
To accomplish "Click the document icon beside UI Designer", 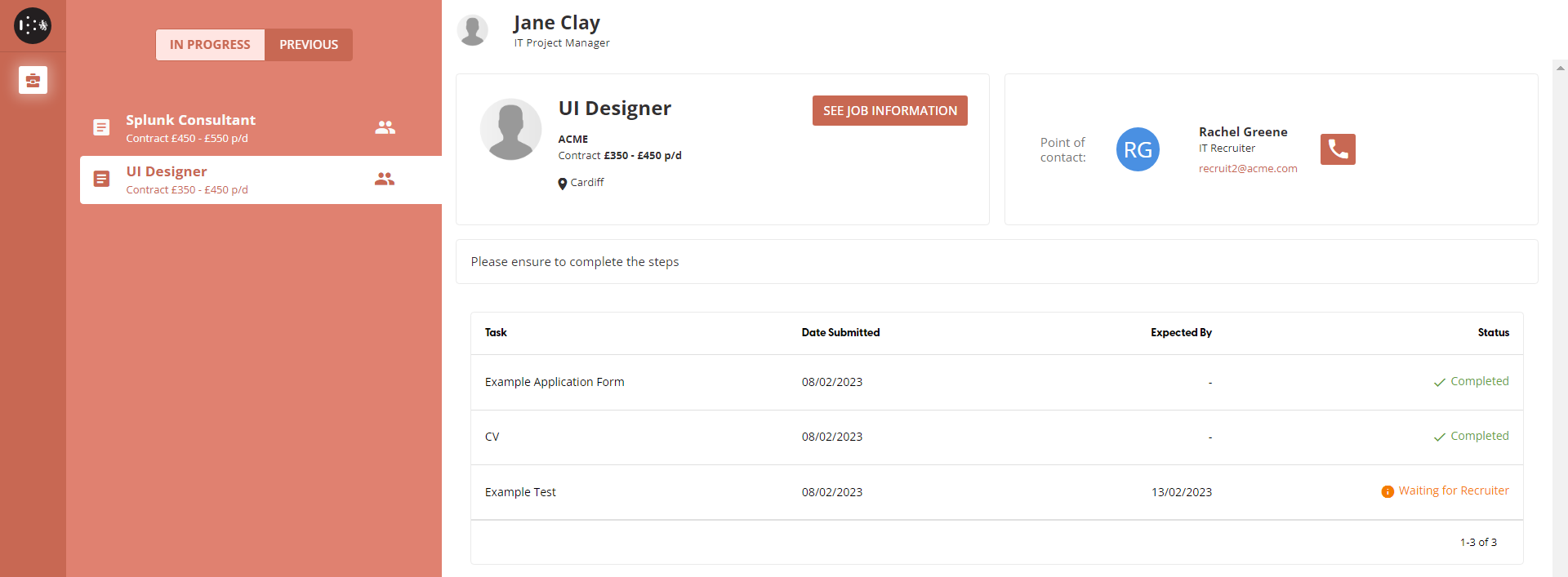I will [x=101, y=179].
